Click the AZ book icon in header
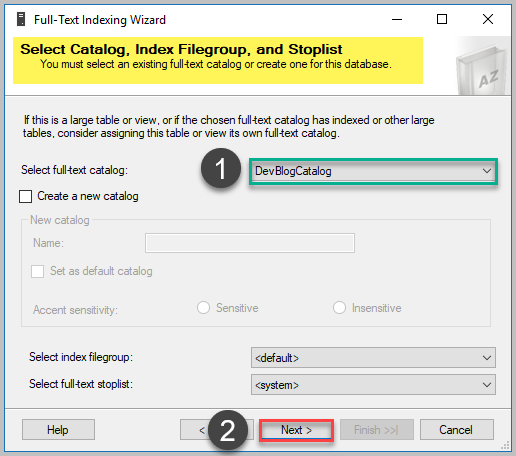Viewport: 516px width, 456px height. [x=482, y=69]
